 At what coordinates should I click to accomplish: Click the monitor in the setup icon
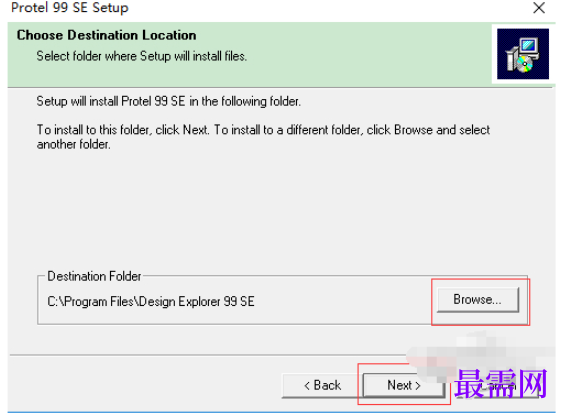(x=528, y=47)
